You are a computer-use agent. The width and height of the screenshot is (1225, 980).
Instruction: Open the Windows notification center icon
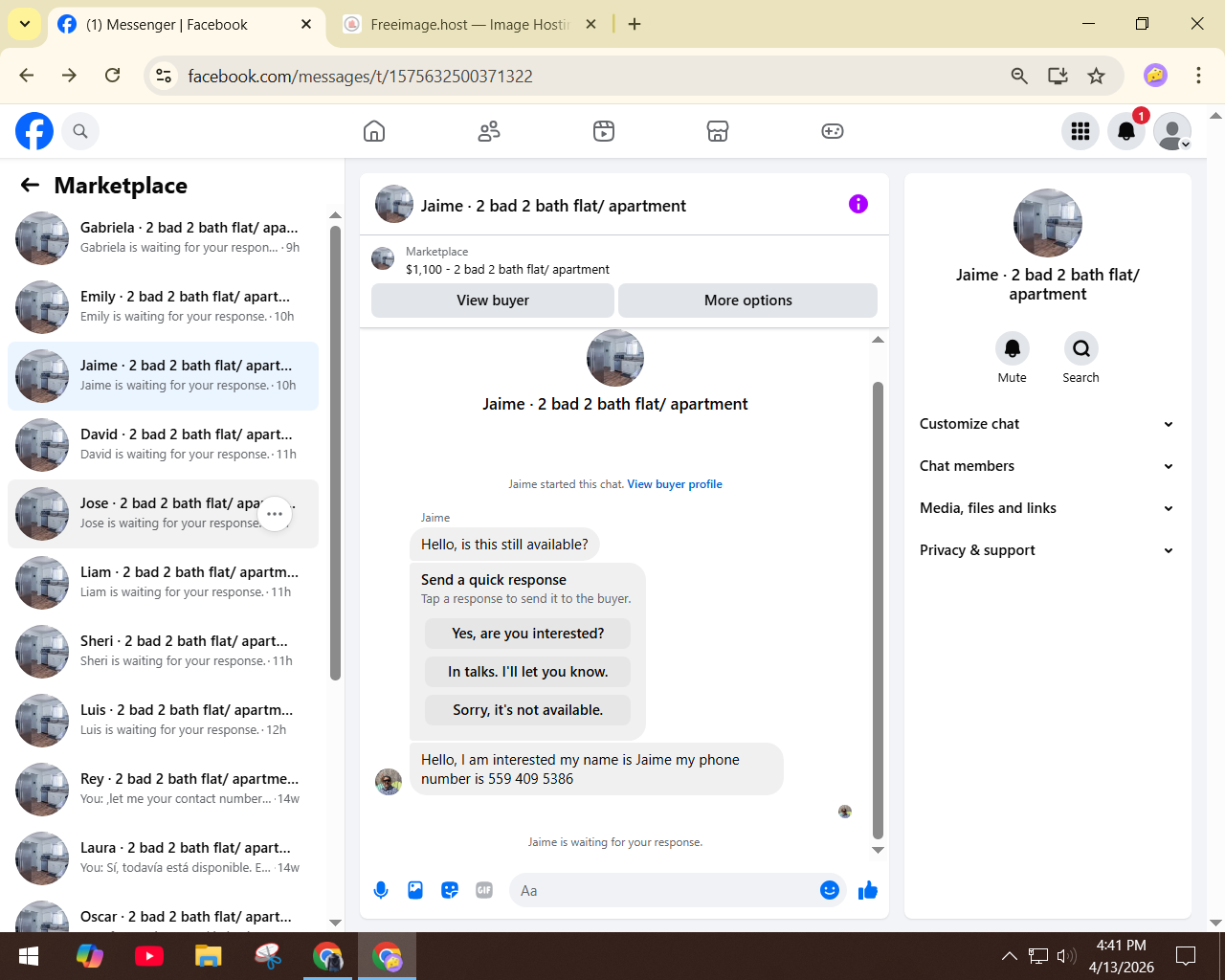pos(1186,955)
